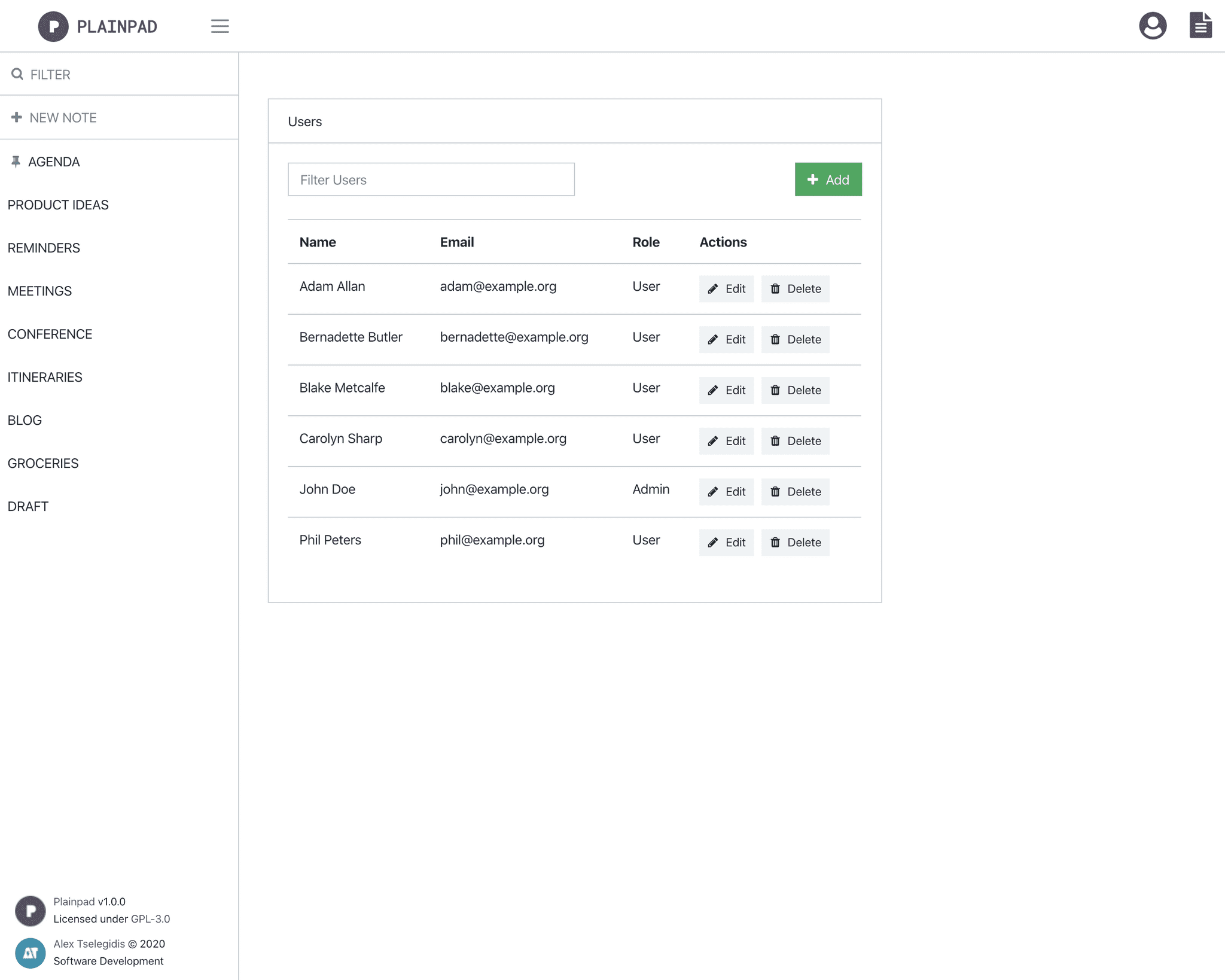The image size is (1225, 980).
Task: Click Filter Users input field
Action: click(431, 179)
